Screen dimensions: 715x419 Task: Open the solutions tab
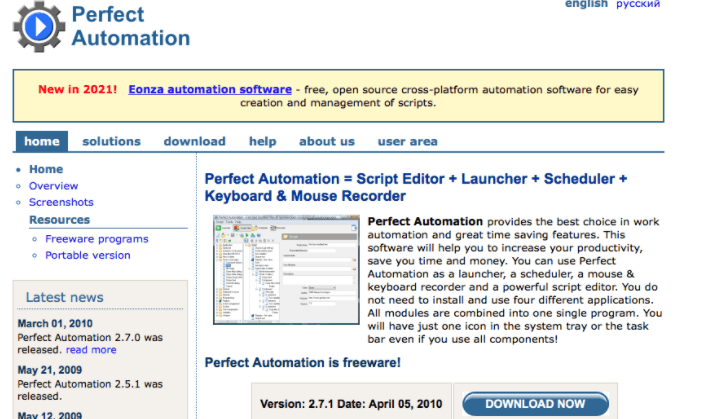111,141
